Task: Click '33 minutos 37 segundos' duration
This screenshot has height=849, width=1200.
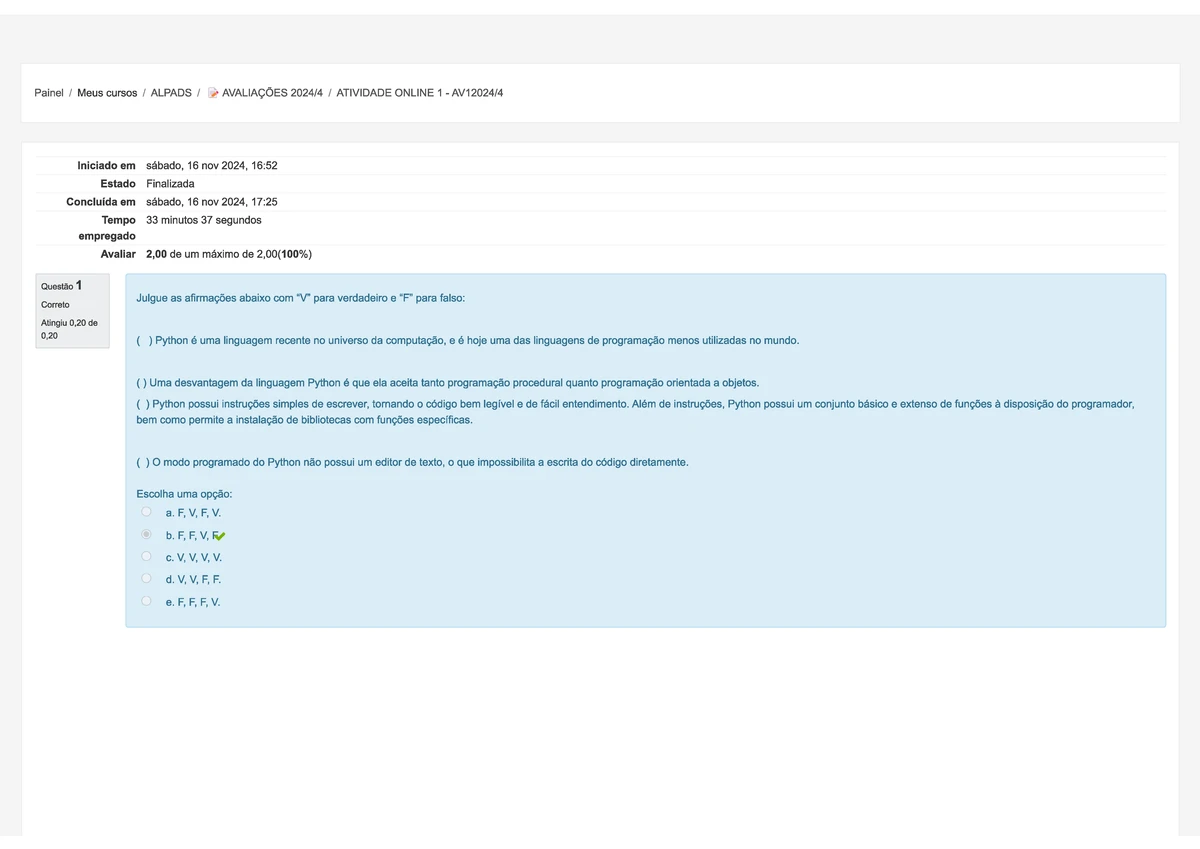Action: (204, 220)
